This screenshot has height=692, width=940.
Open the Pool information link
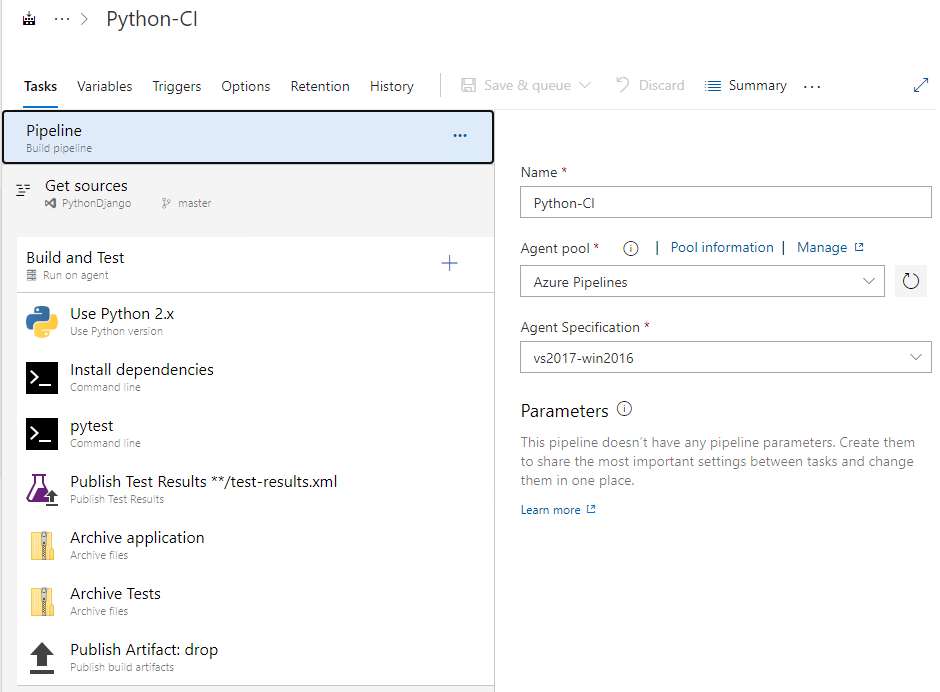[722, 248]
